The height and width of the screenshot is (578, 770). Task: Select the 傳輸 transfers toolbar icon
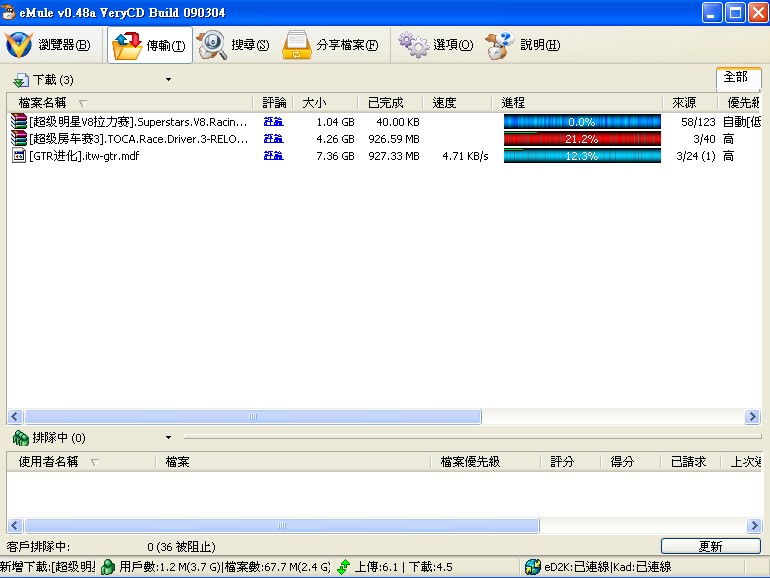click(x=127, y=45)
